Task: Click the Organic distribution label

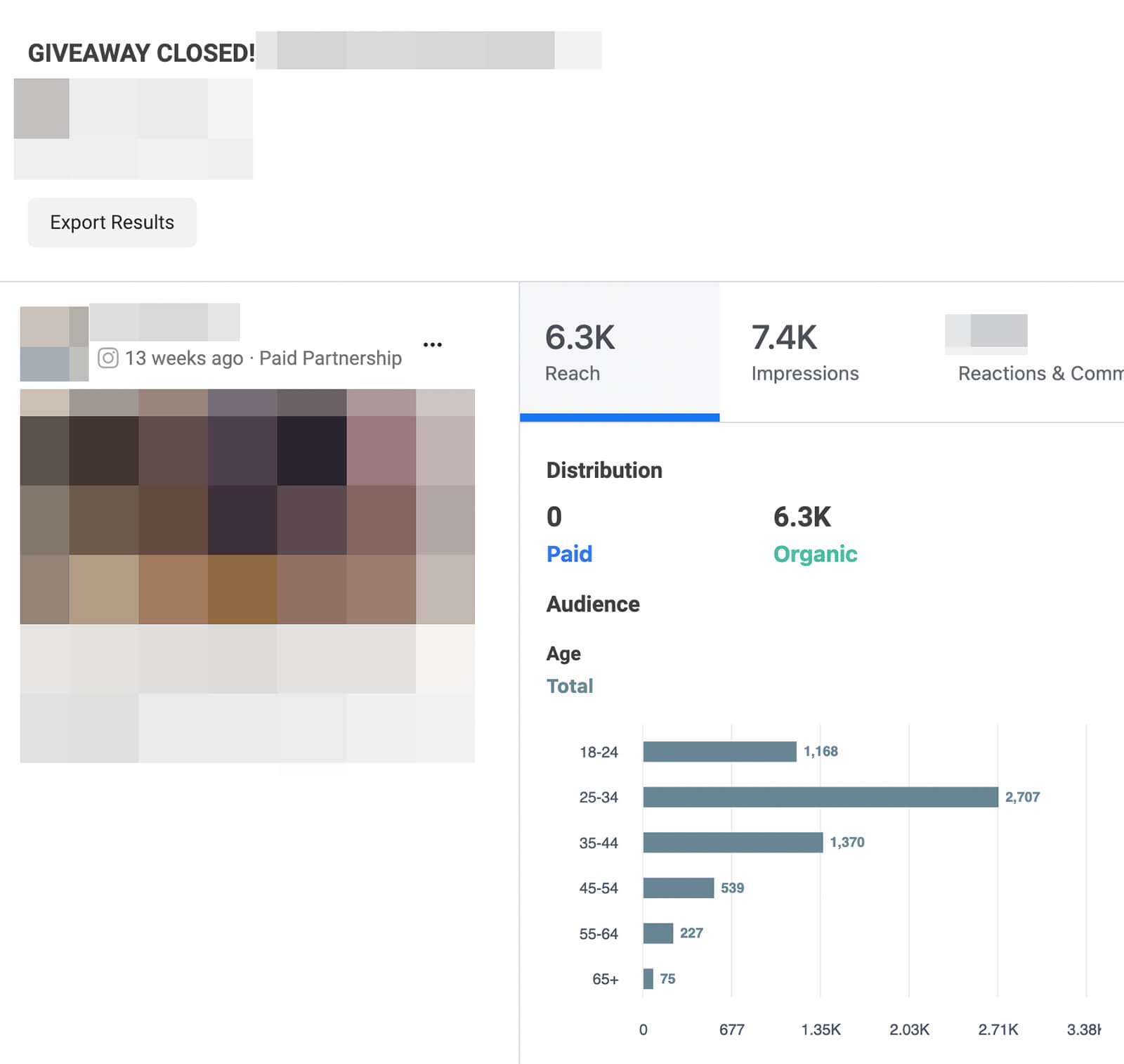Action: tap(815, 554)
